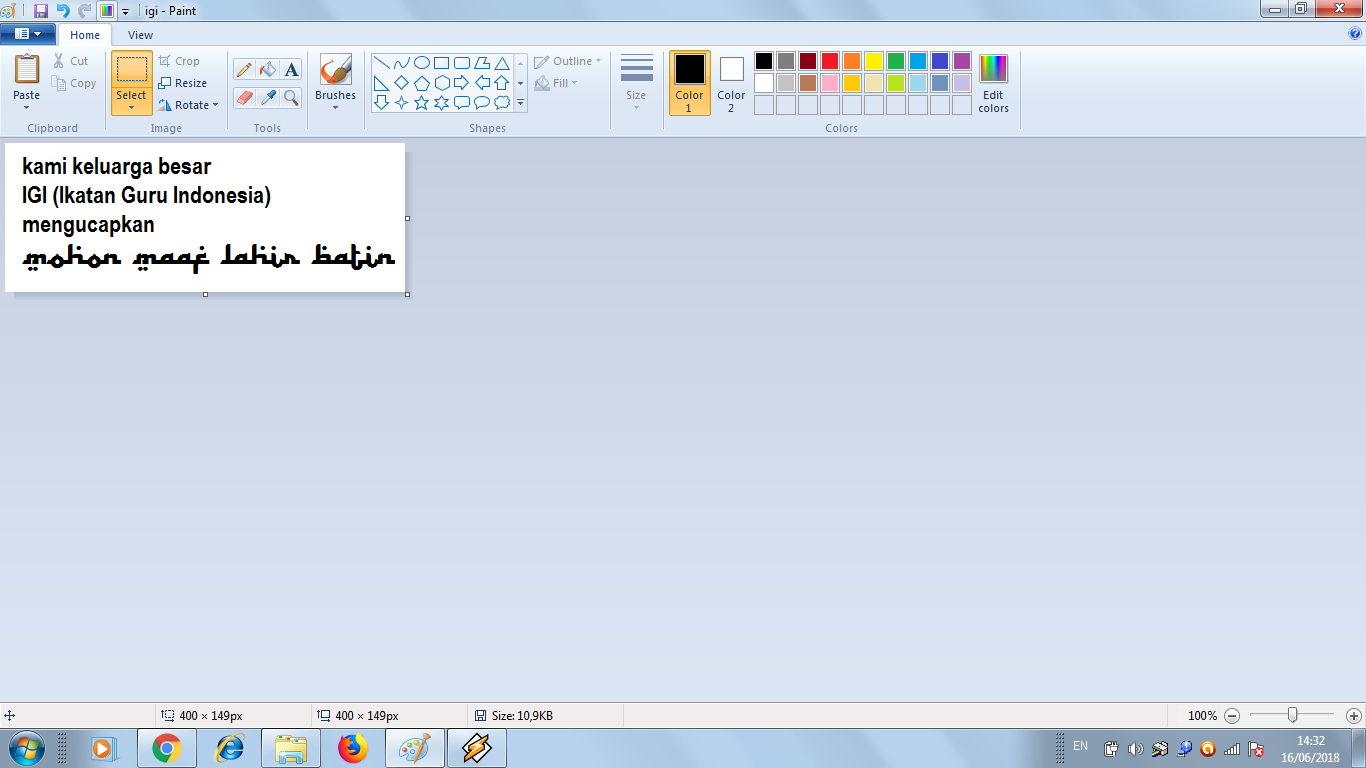Expand the Rotate dropdown
This screenshot has width=1366, height=768.
pos(215,105)
